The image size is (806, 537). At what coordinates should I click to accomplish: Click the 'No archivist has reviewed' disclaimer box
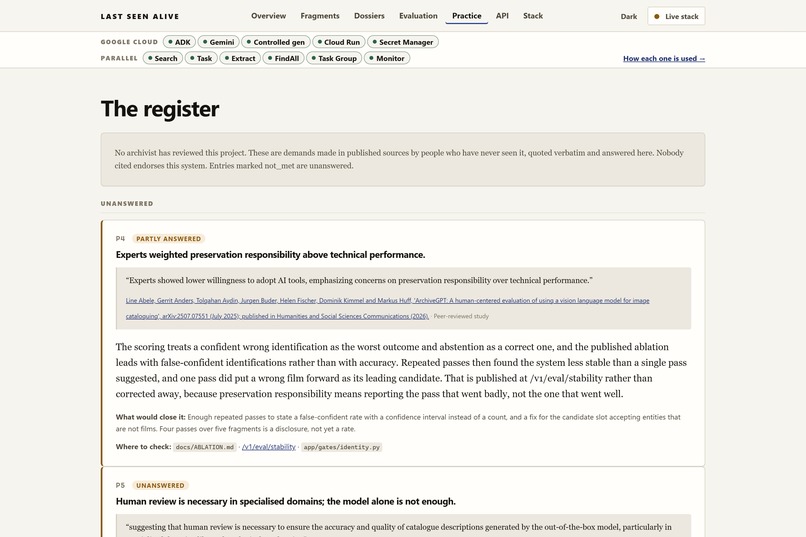click(403, 159)
